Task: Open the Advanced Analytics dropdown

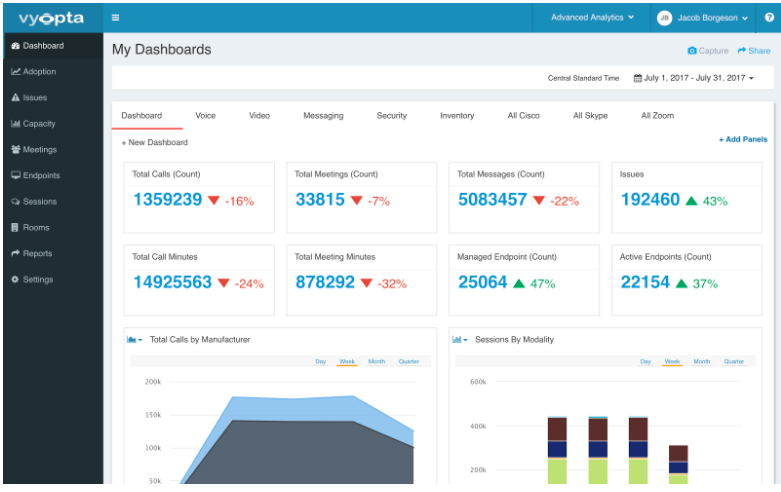Action: tap(592, 17)
